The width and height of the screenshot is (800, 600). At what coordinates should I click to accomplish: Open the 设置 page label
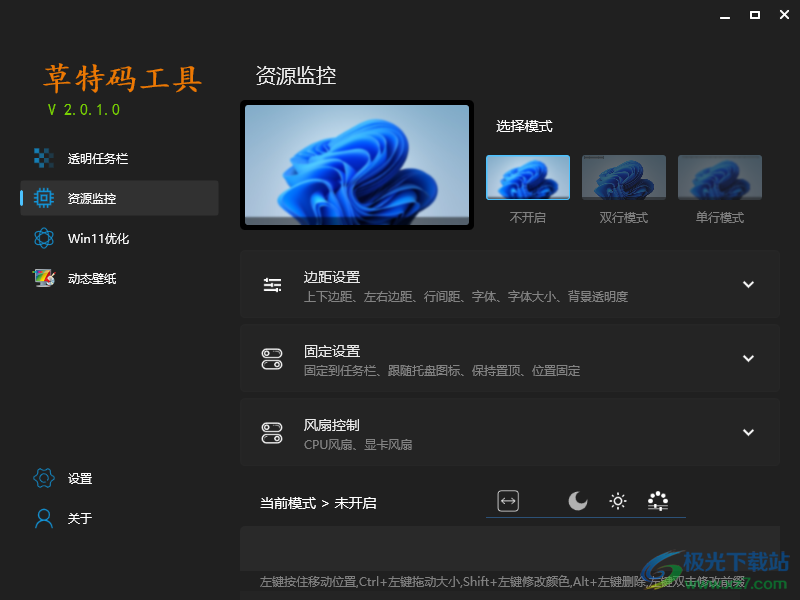click(80, 479)
